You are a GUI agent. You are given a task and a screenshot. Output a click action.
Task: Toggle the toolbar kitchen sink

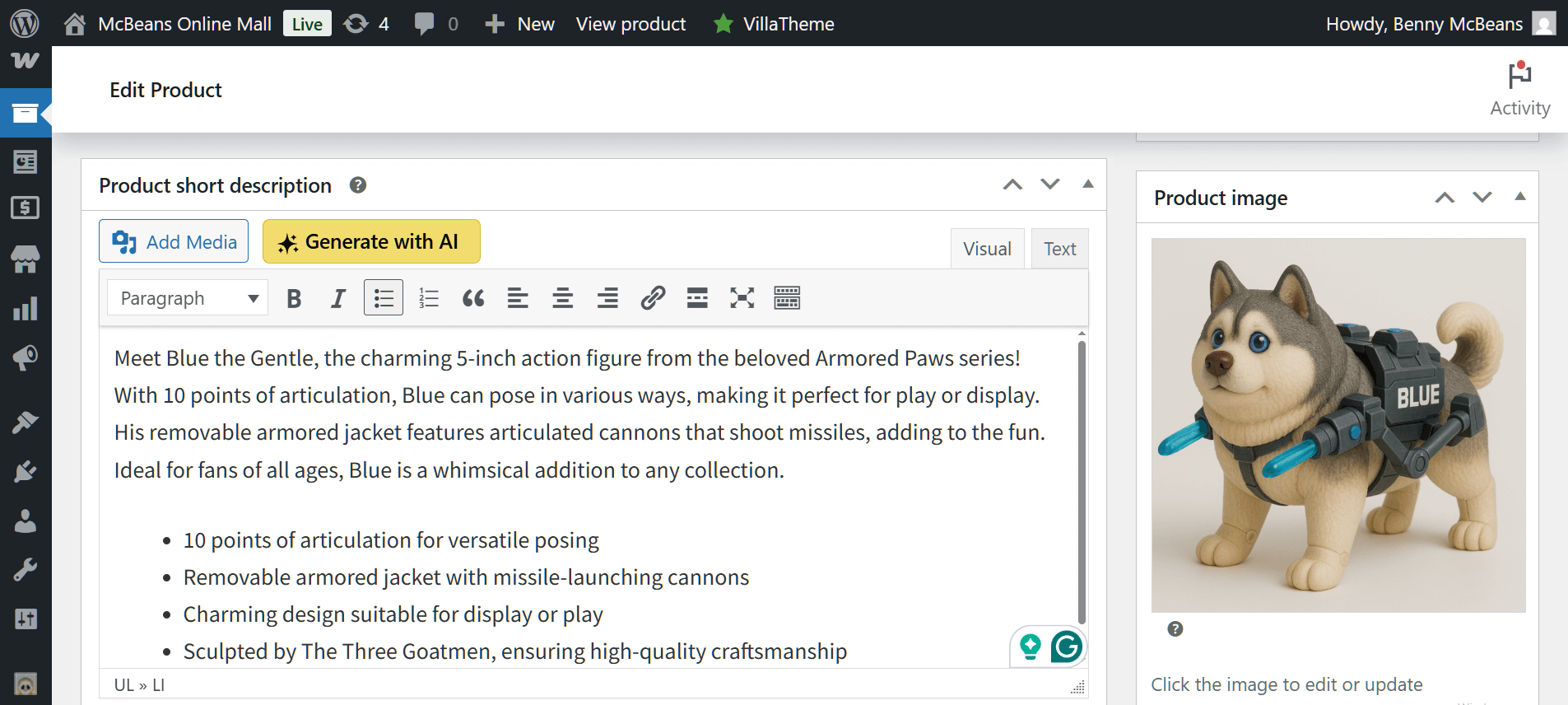pos(787,298)
